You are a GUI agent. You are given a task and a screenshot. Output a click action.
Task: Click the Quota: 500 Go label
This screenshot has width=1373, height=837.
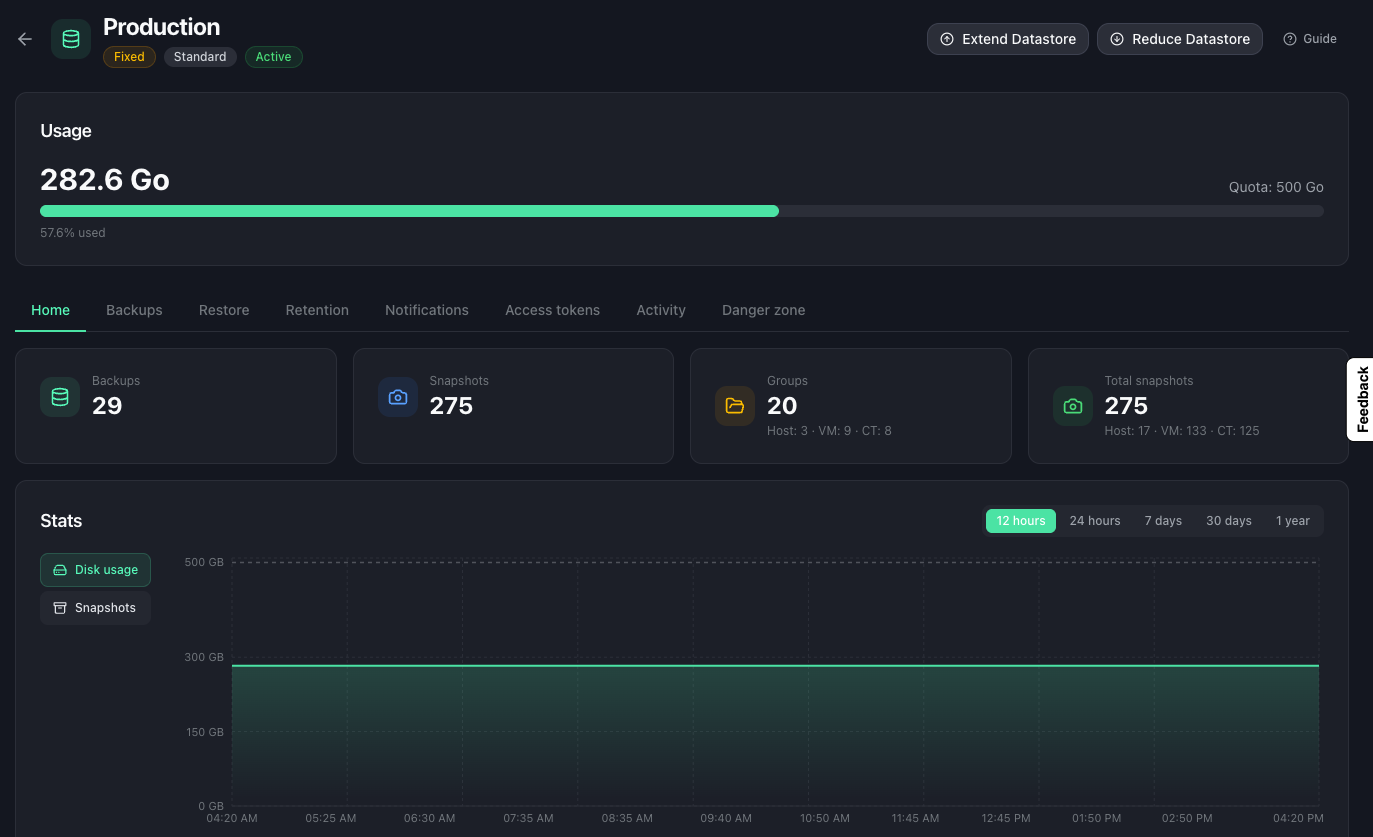coord(1276,187)
